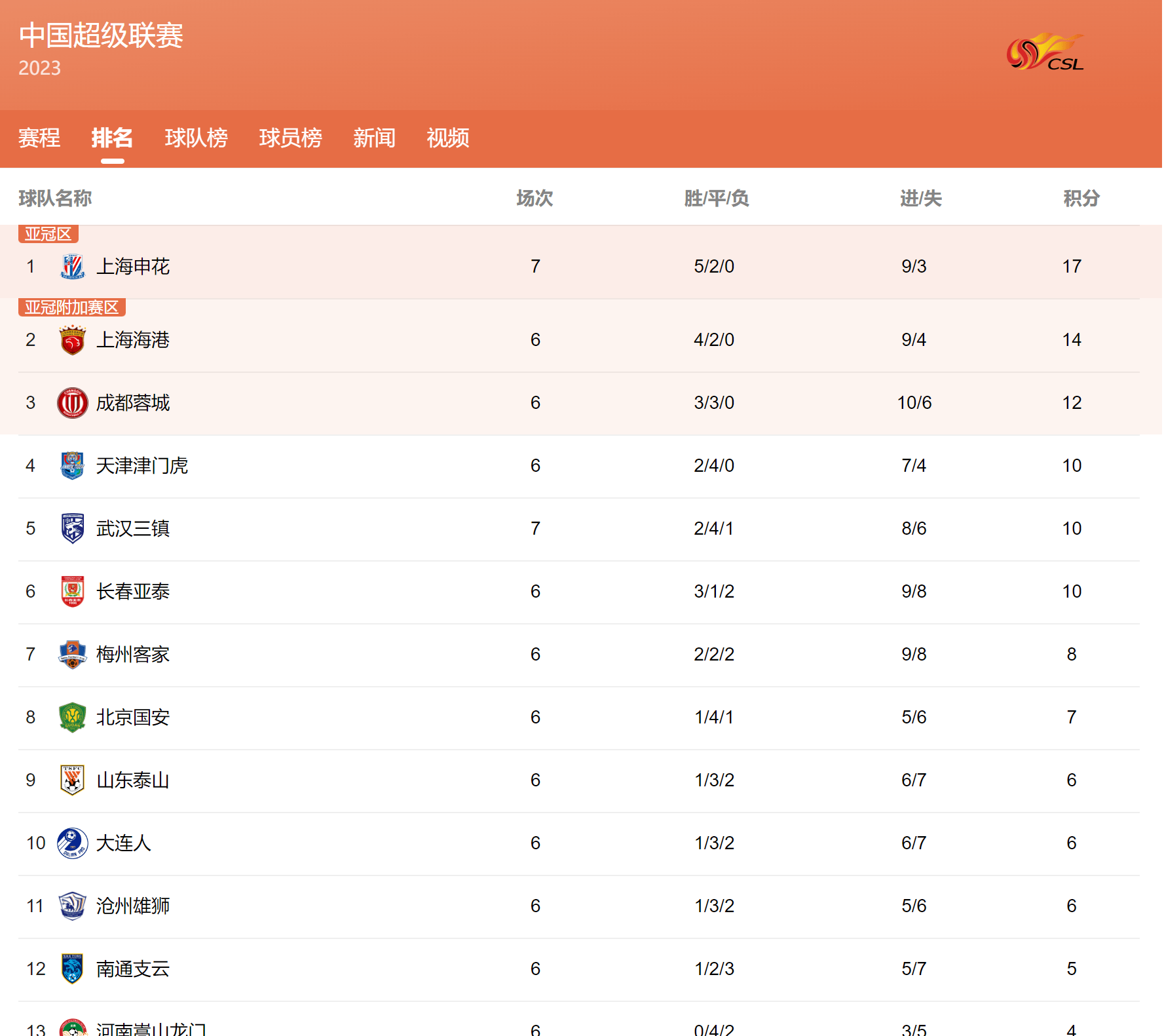Click 武汉三镇's 2/4/1 record
This screenshot has height=1036, width=1164.
pyautogui.click(x=714, y=529)
